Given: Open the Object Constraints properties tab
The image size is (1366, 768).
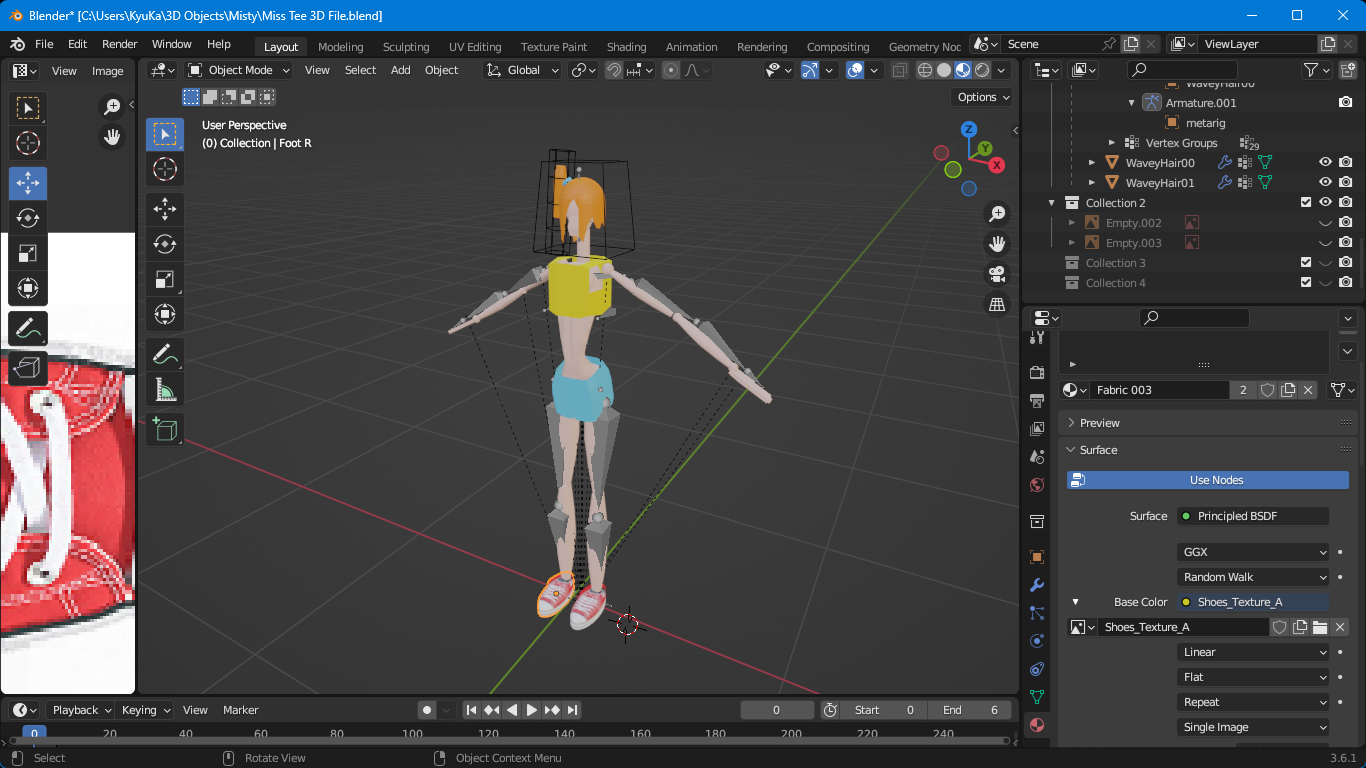Looking at the screenshot, I should pyautogui.click(x=1037, y=669).
